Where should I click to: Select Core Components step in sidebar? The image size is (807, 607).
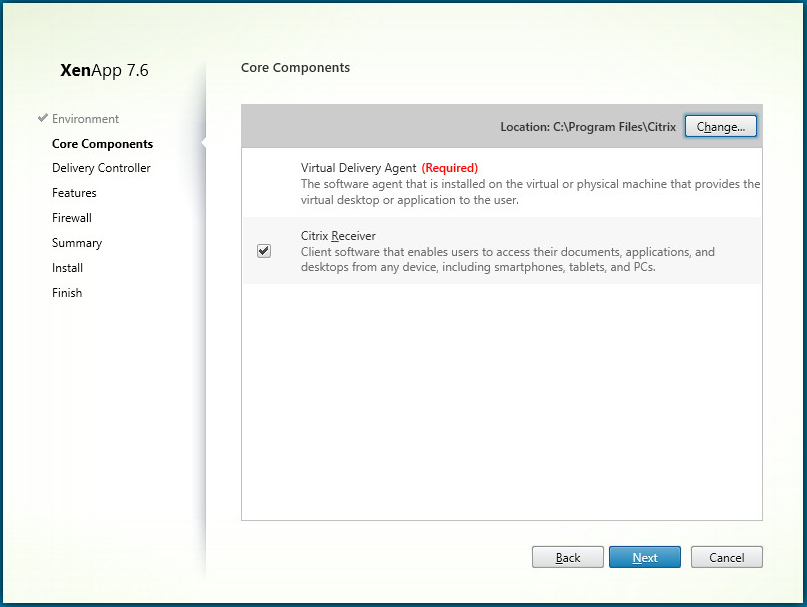tap(102, 144)
